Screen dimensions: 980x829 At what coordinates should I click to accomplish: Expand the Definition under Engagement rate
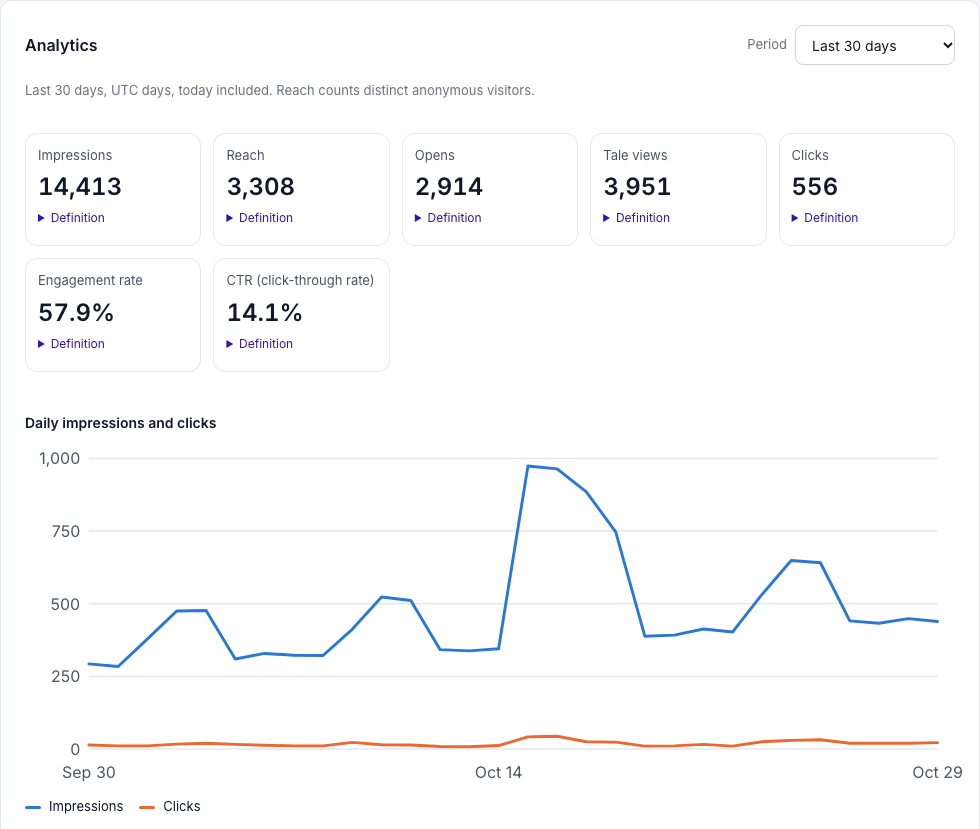coord(71,344)
